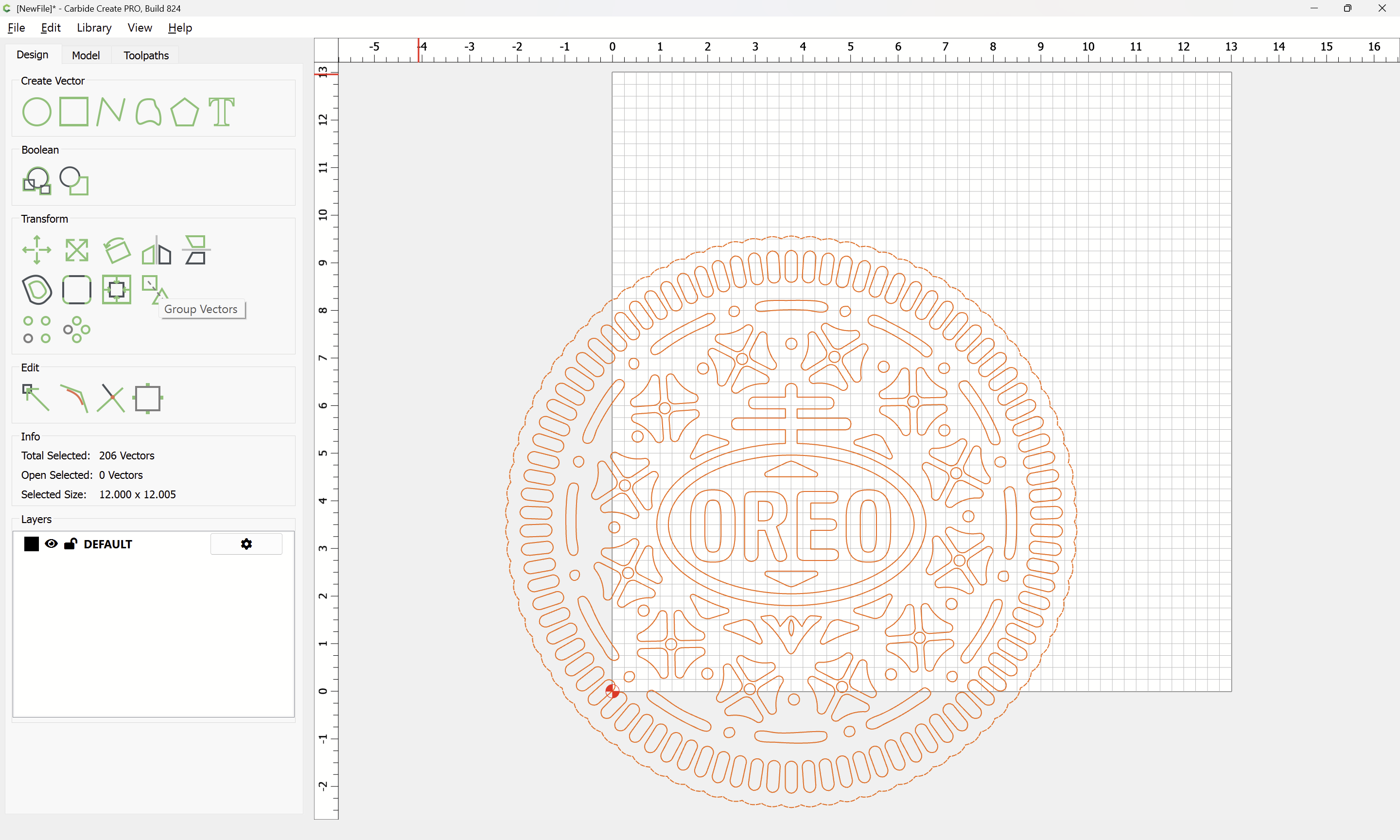Open the Rotate transform tool
The width and height of the screenshot is (1400, 840).
(x=117, y=250)
